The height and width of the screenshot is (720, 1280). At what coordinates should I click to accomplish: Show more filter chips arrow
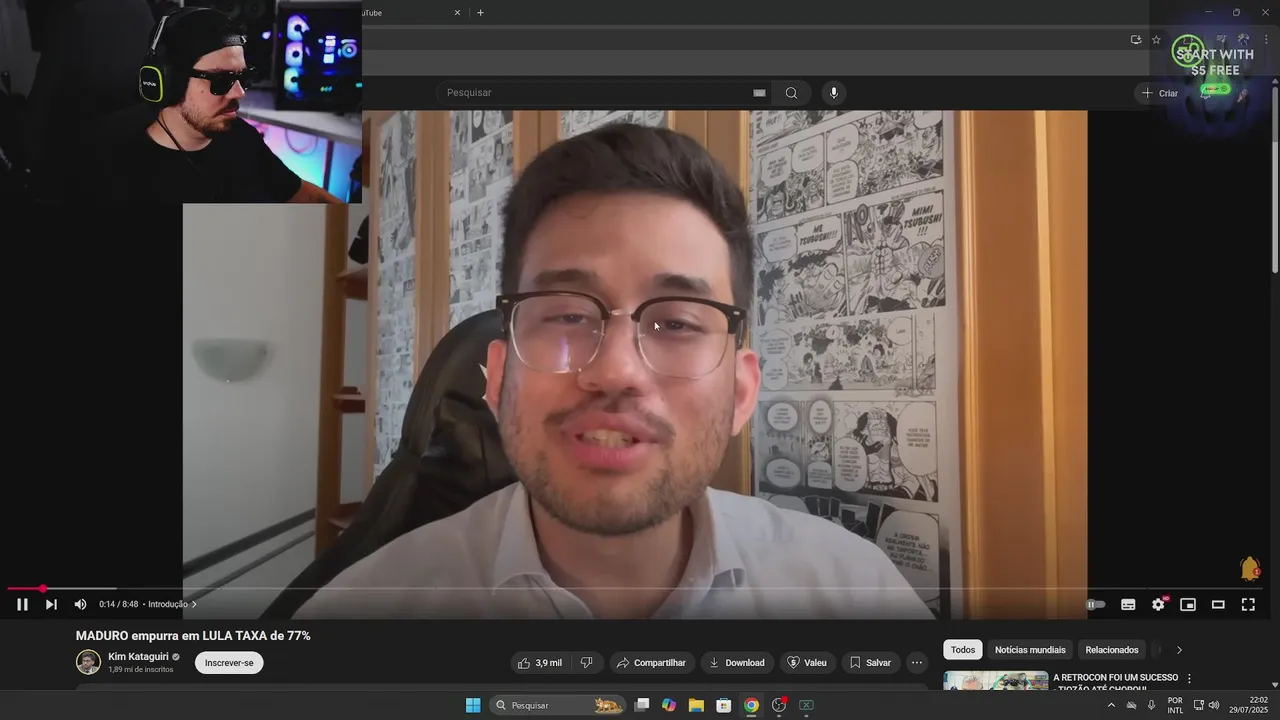pyautogui.click(x=1179, y=650)
